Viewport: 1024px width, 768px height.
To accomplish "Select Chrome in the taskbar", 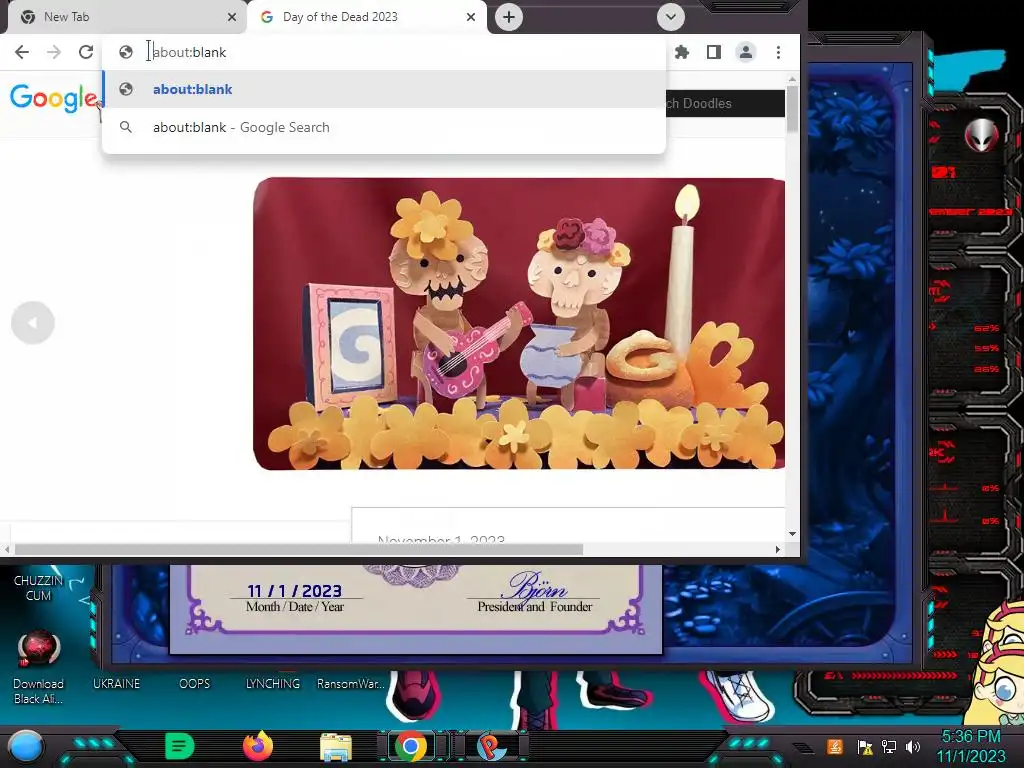I will pos(411,746).
